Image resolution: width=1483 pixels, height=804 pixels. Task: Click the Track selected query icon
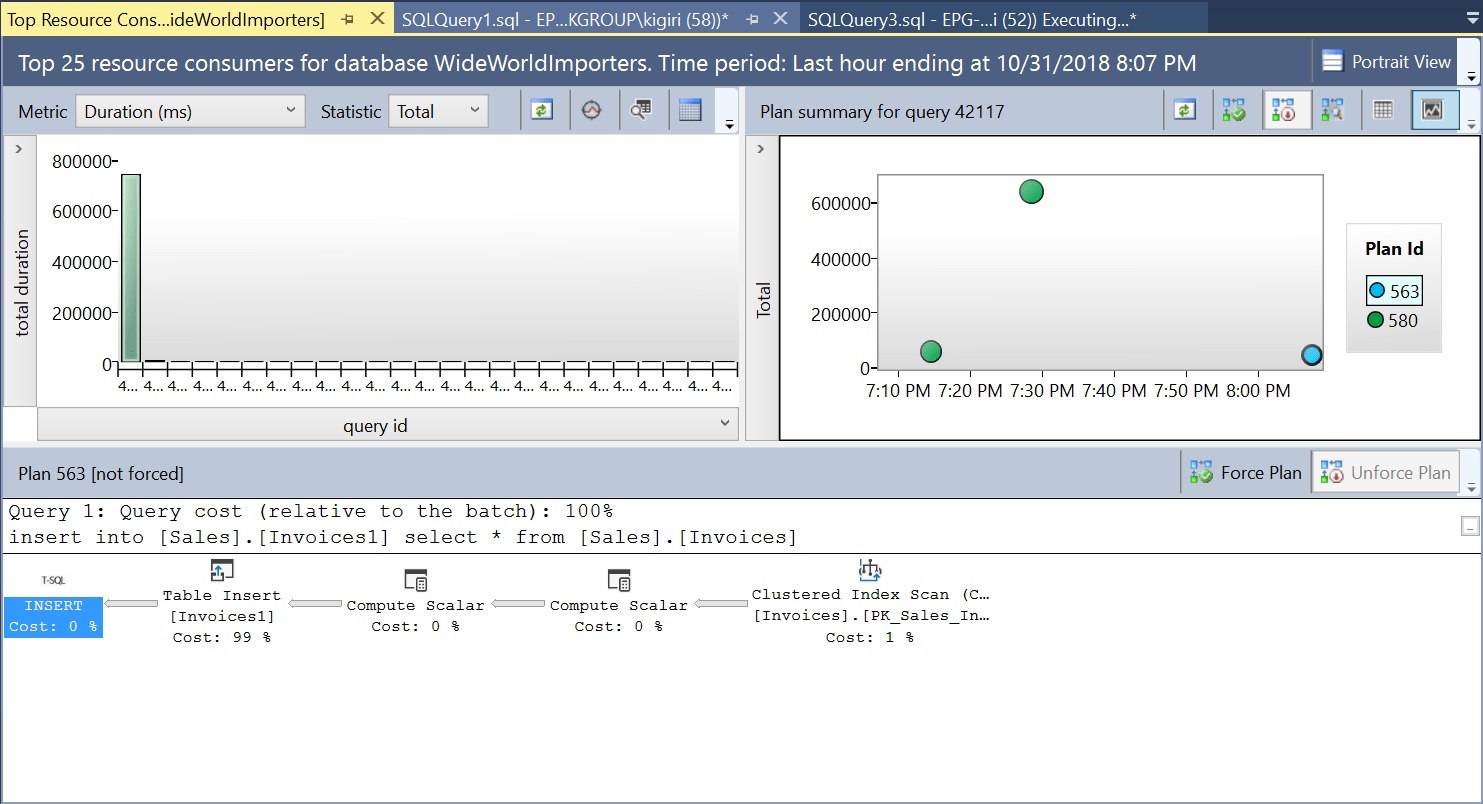point(592,111)
